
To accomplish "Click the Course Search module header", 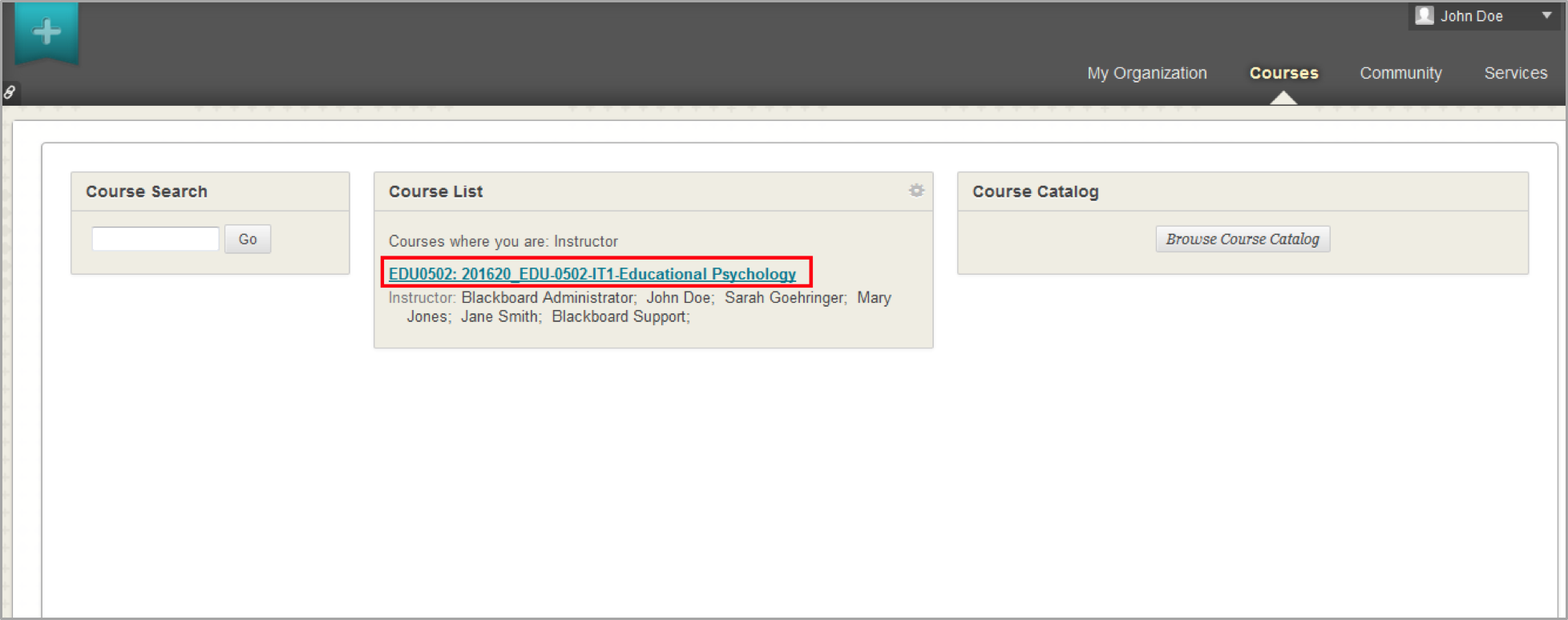I will (147, 191).
